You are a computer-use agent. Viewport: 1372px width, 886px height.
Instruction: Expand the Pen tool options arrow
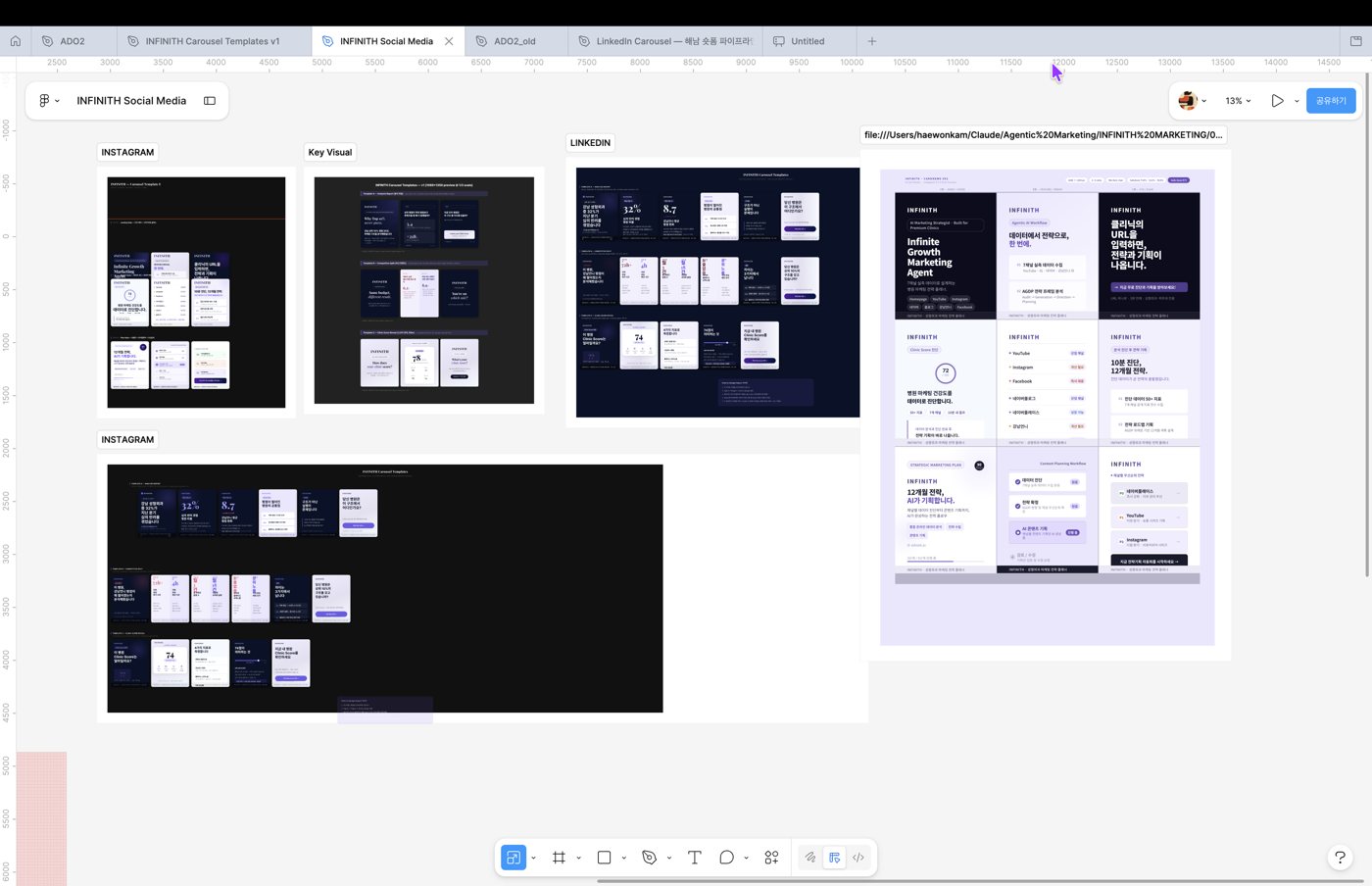(x=669, y=859)
